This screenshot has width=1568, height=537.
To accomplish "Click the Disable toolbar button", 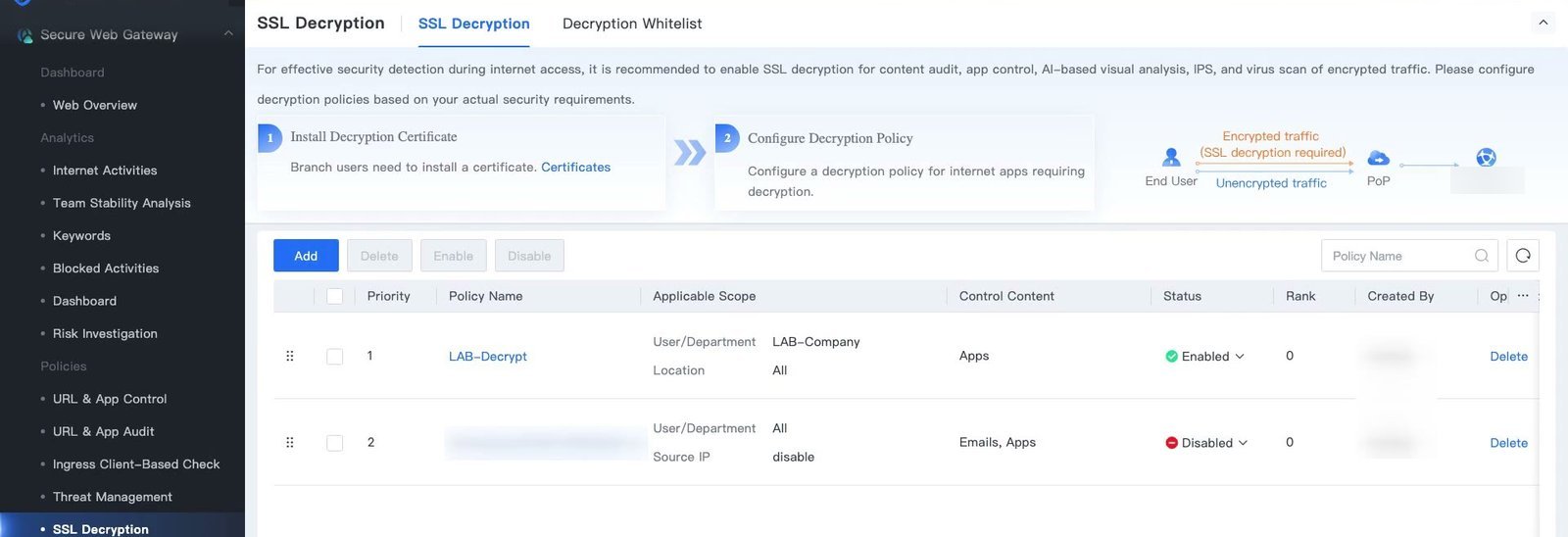I will (x=529, y=256).
